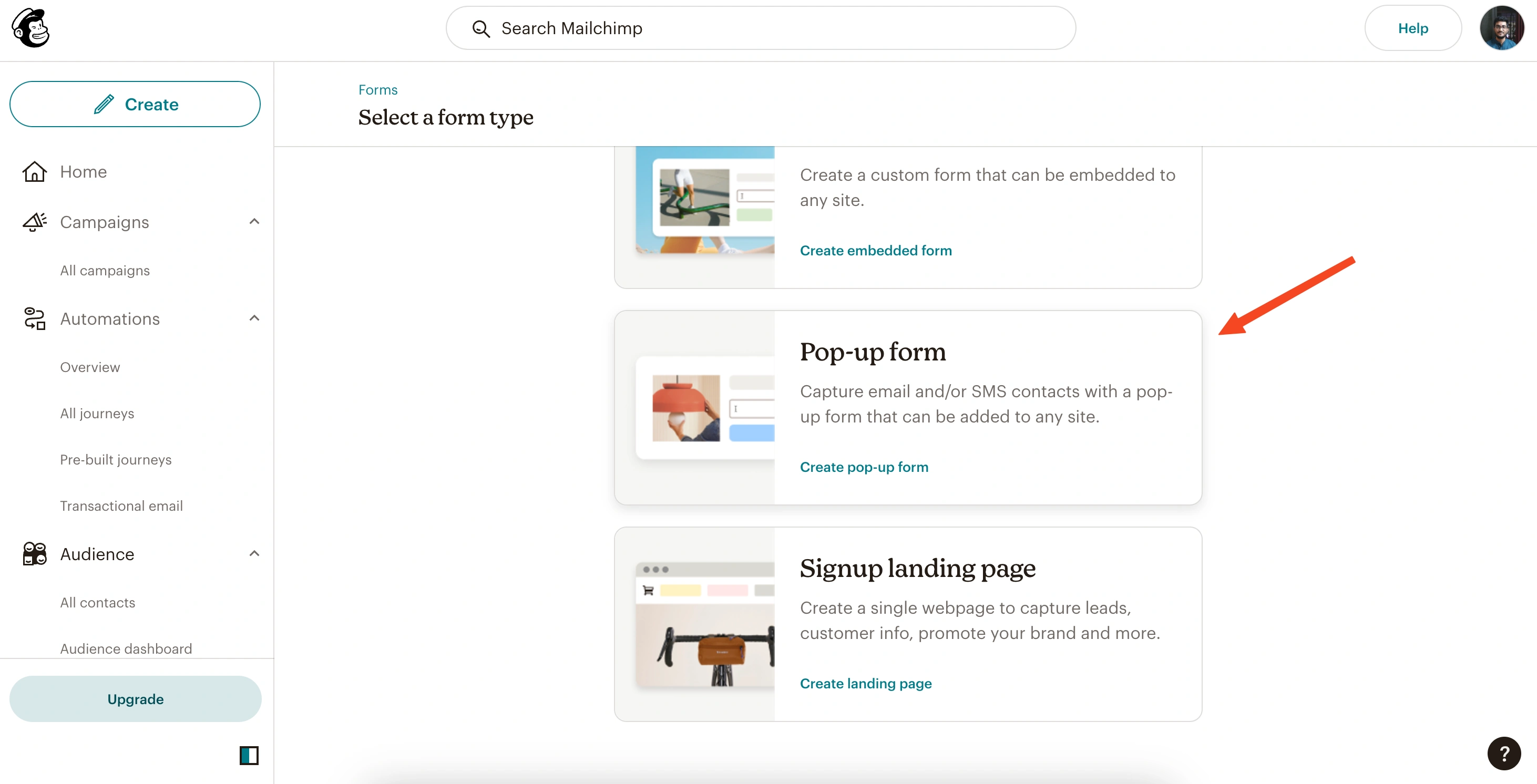The width and height of the screenshot is (1537, 784).
Task: Click the signup landing page bike thumbnail
Action: point(705,625)
